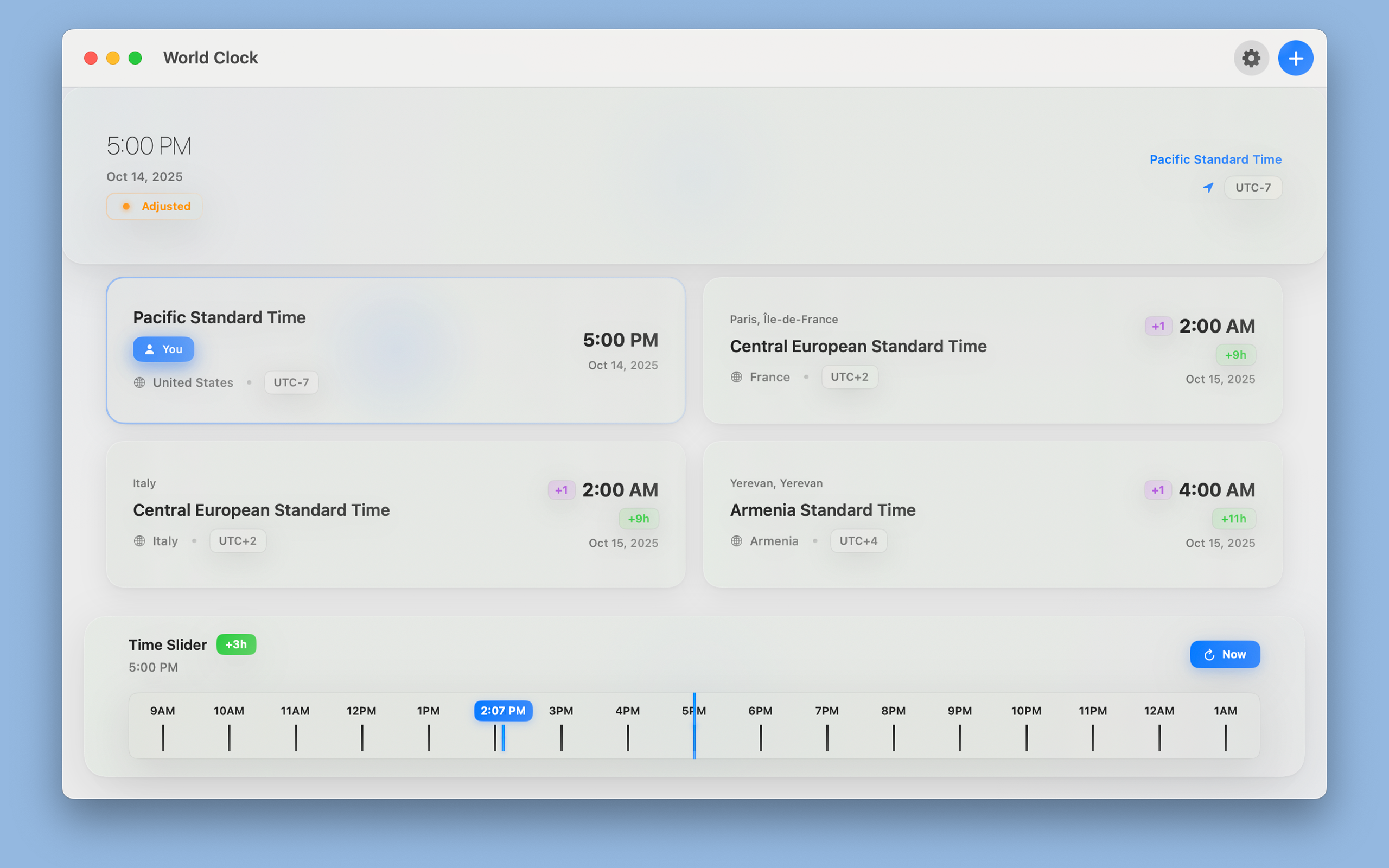
Task: Click UTC+2 pill on France card
Action: (x=850, y=377)
